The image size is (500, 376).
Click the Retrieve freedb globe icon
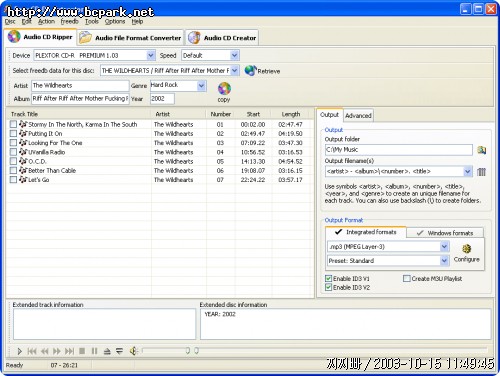250,71
